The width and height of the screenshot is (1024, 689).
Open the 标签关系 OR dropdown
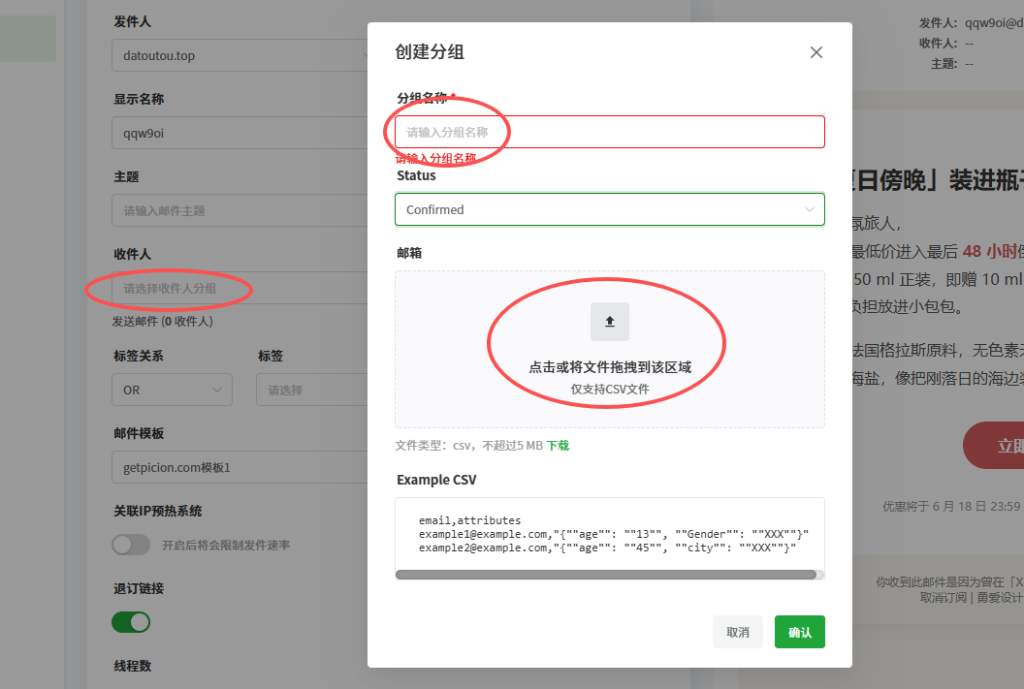[x=172, y=389]
